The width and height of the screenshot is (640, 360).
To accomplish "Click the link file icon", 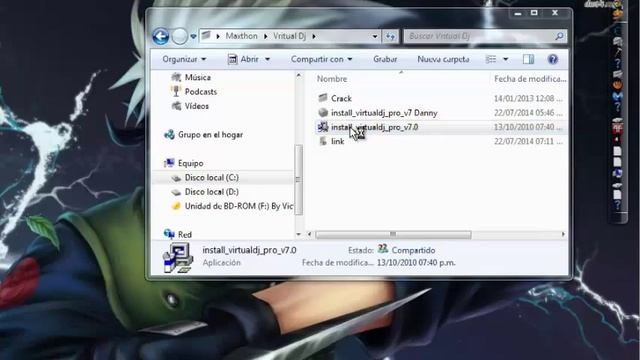I will (x=323, y=141).
